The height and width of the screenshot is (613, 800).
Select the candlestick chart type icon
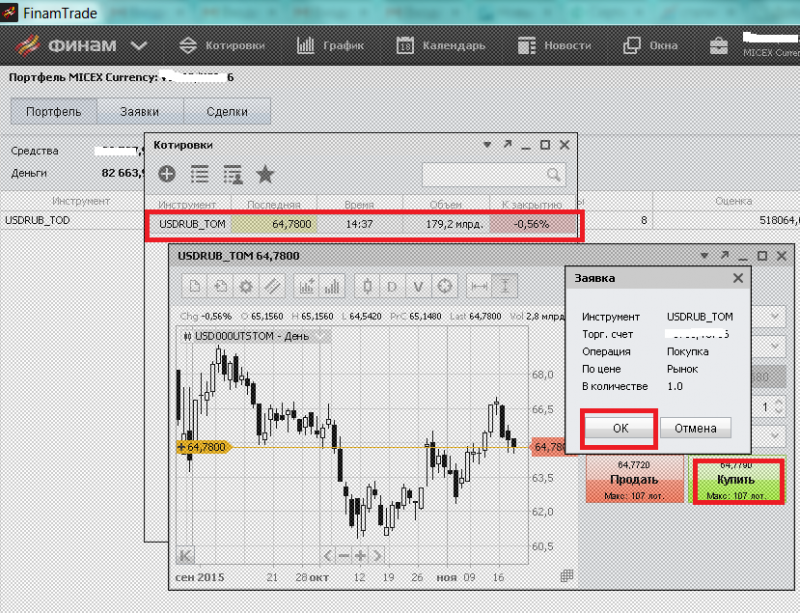[x=367, y=286]
